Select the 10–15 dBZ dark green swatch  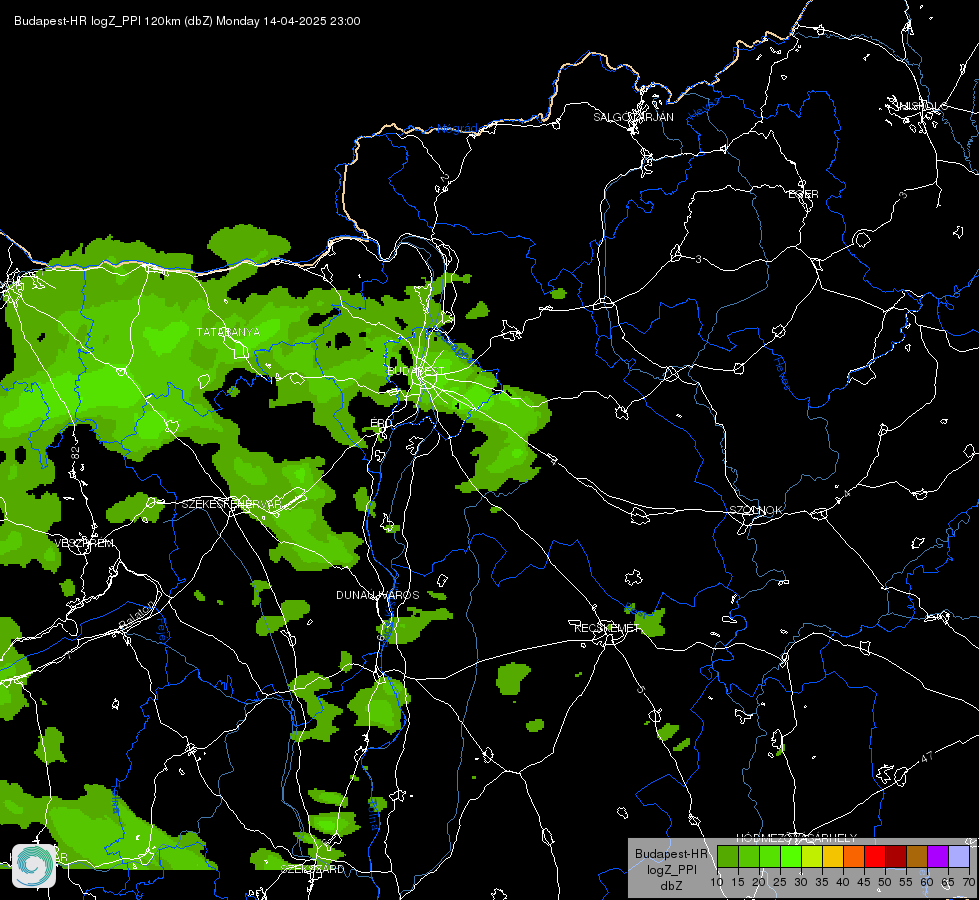pos(727,856)
